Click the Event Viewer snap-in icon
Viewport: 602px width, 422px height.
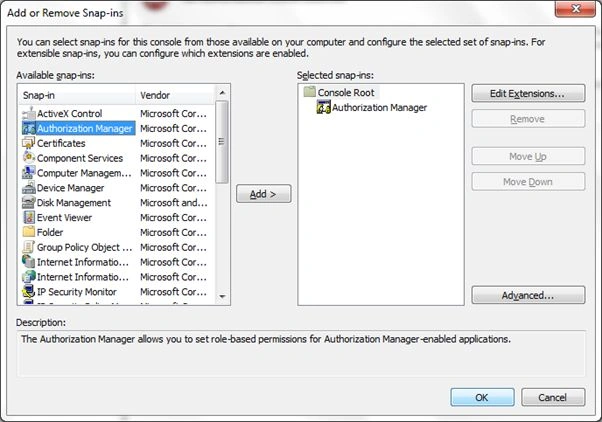coord(29,217)
